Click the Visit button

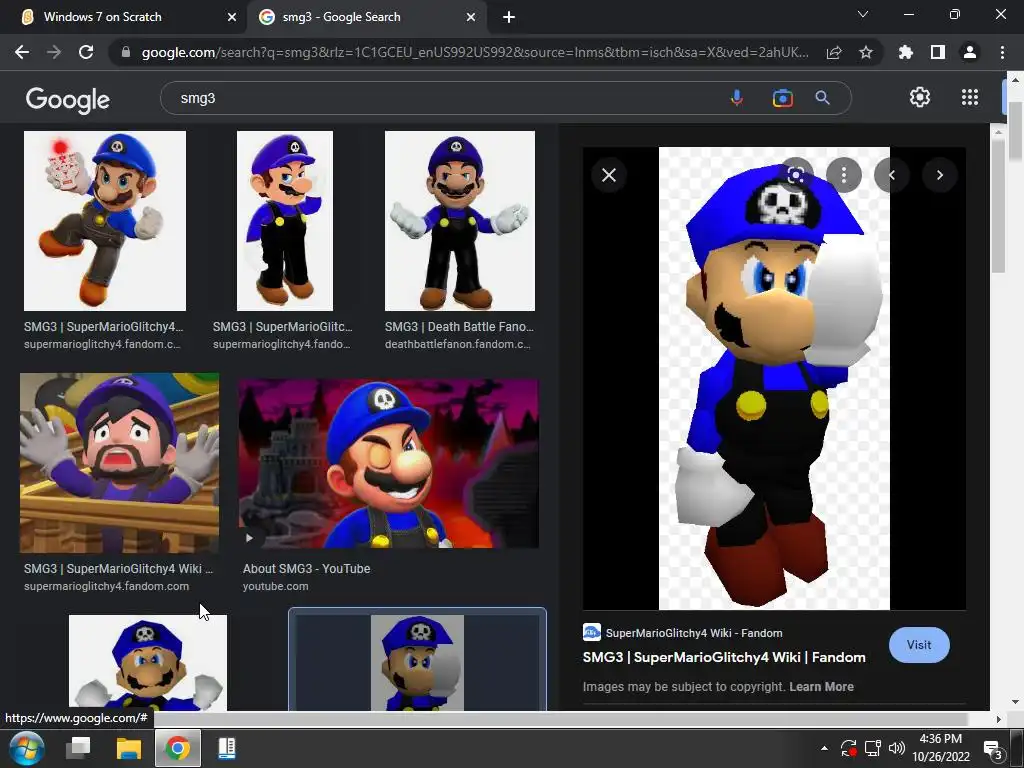tap(919, 645)
